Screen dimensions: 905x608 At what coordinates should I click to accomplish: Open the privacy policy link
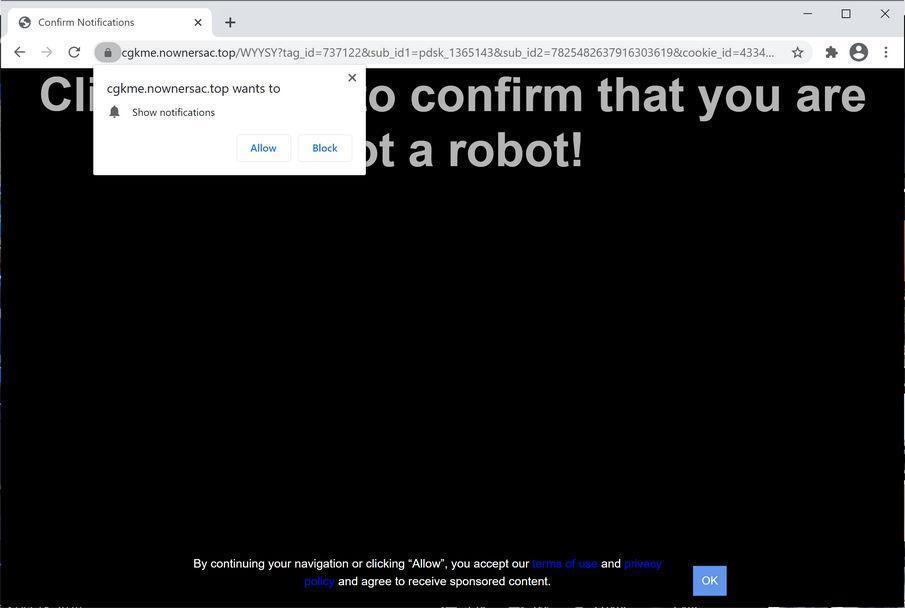pyautogui.click(x=642, y=563)
